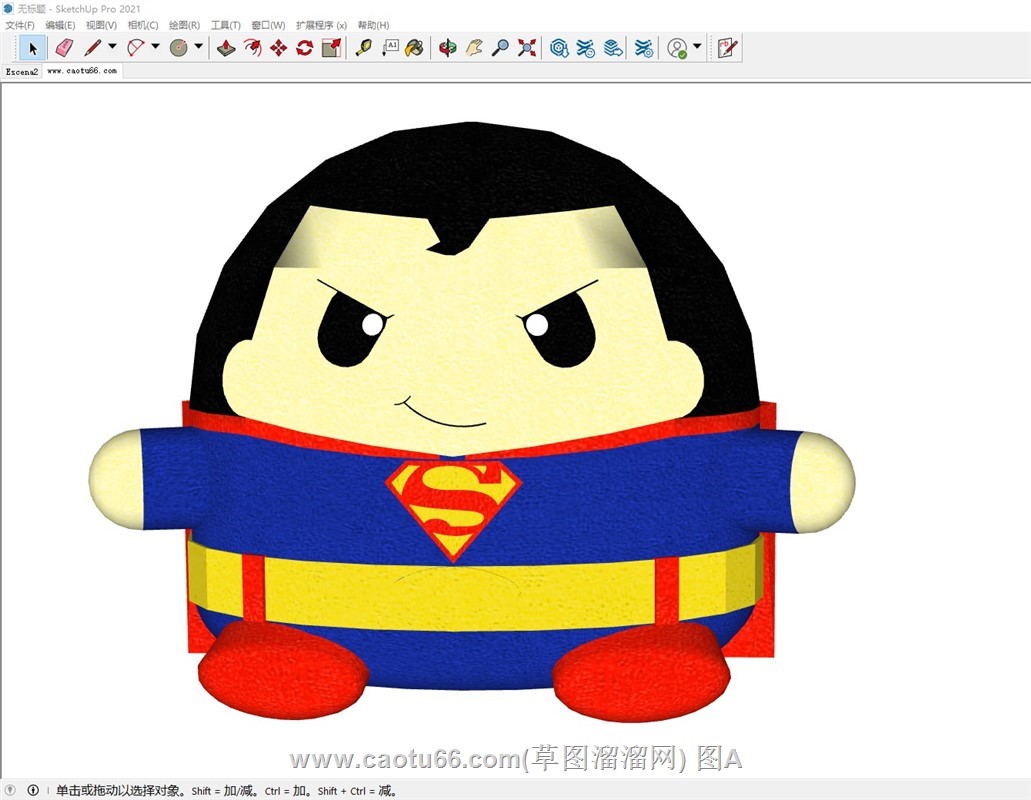Open the 视图(V) menu
Viewport: 1031px width, 800px height.
coord(101,25)
